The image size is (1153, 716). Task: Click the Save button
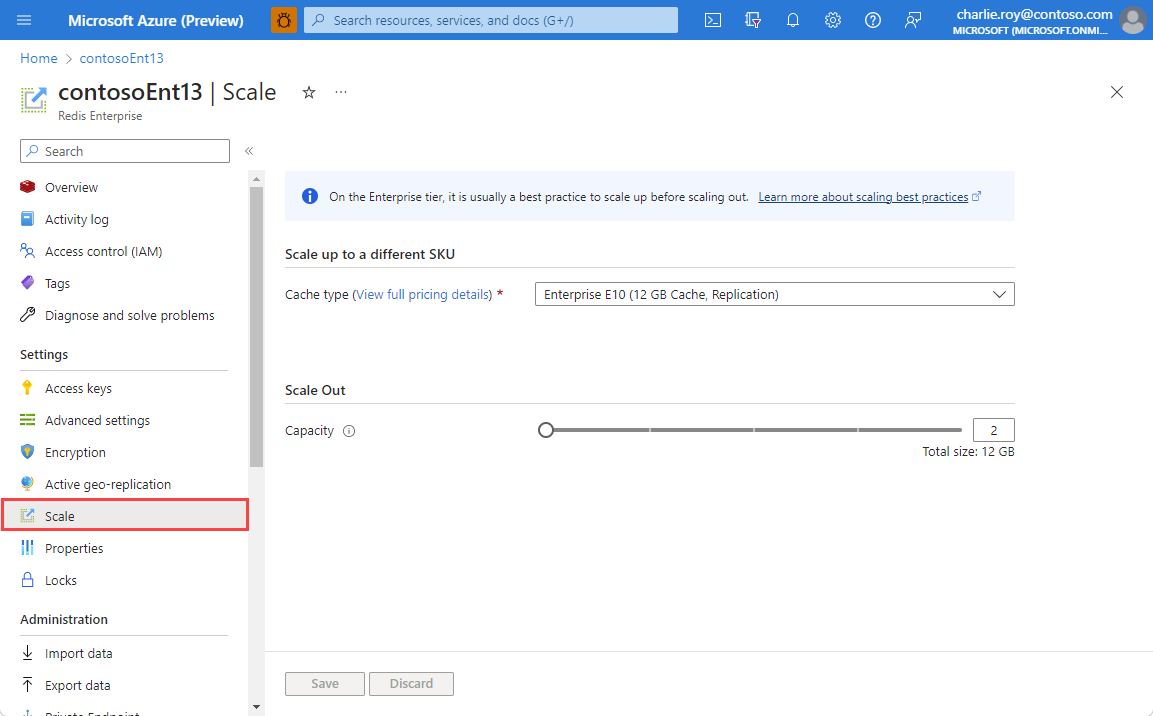[324, 683]
